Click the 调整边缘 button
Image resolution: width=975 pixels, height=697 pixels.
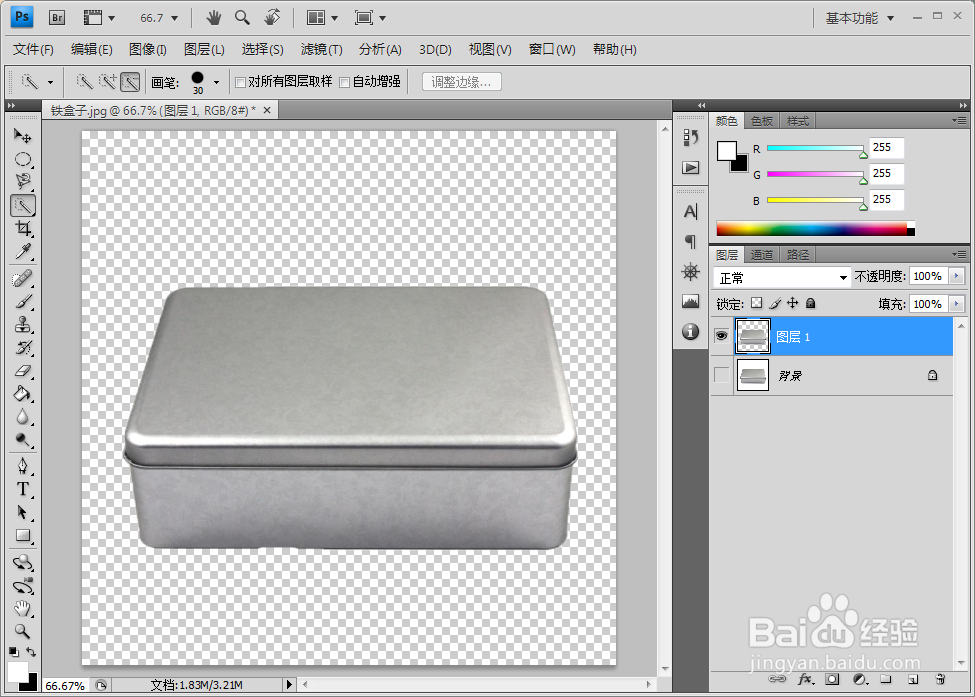pyautogui.click(x=461, y=81)
